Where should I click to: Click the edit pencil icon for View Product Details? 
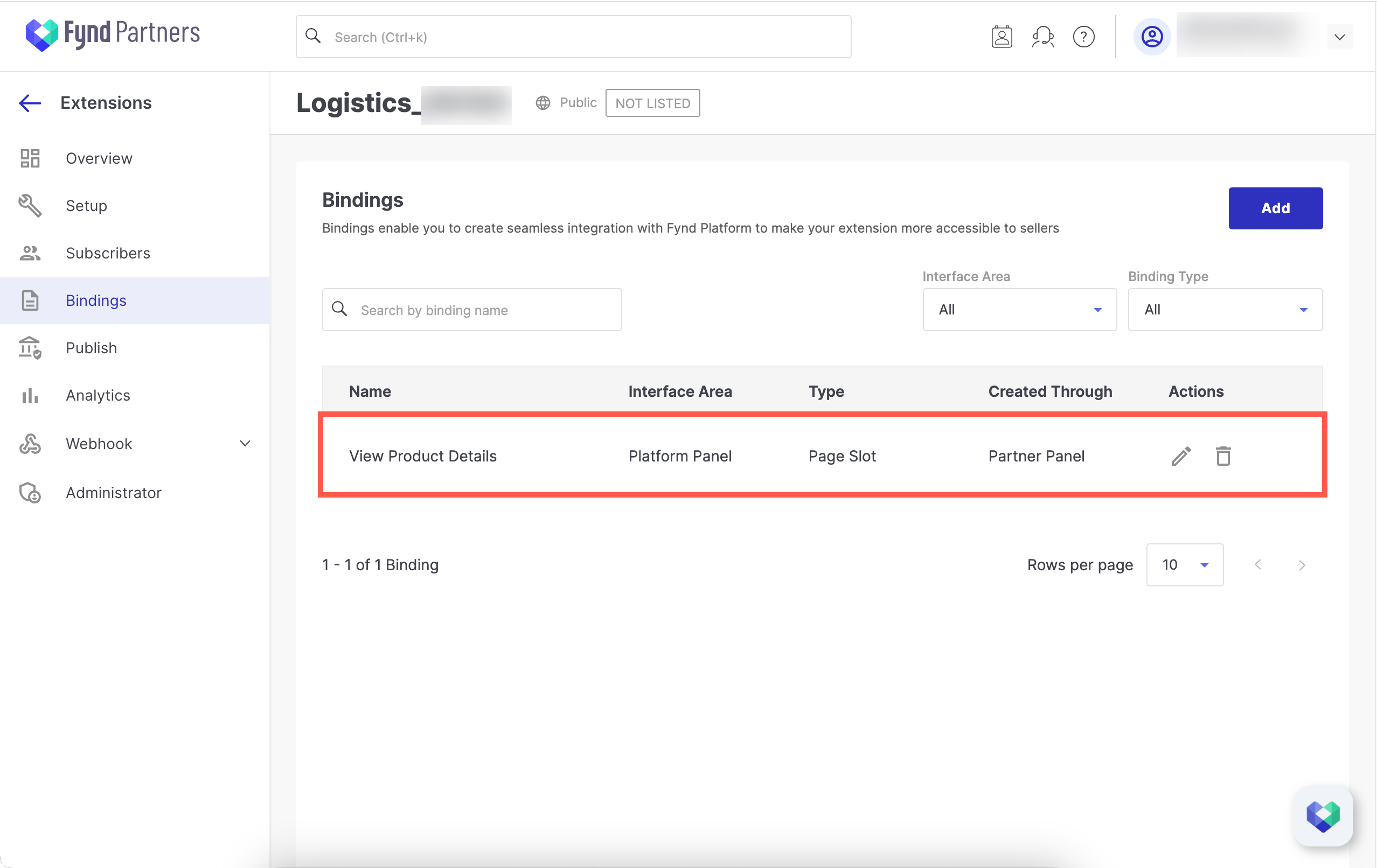[x=1181, y=456]
